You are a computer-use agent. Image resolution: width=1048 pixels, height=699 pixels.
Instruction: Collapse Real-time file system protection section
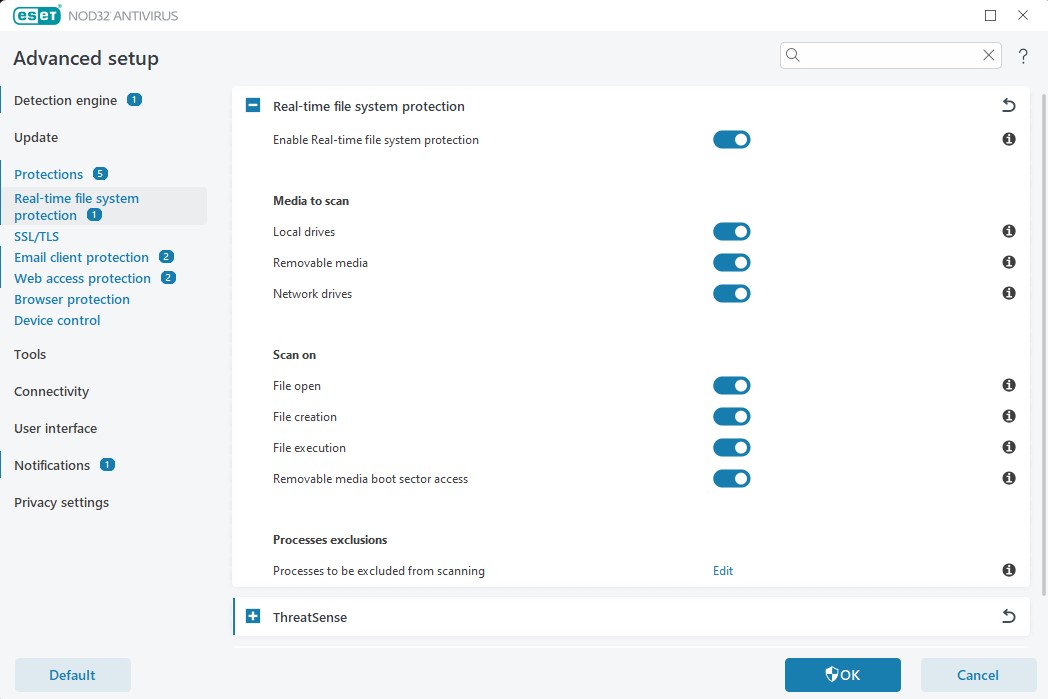253,106
